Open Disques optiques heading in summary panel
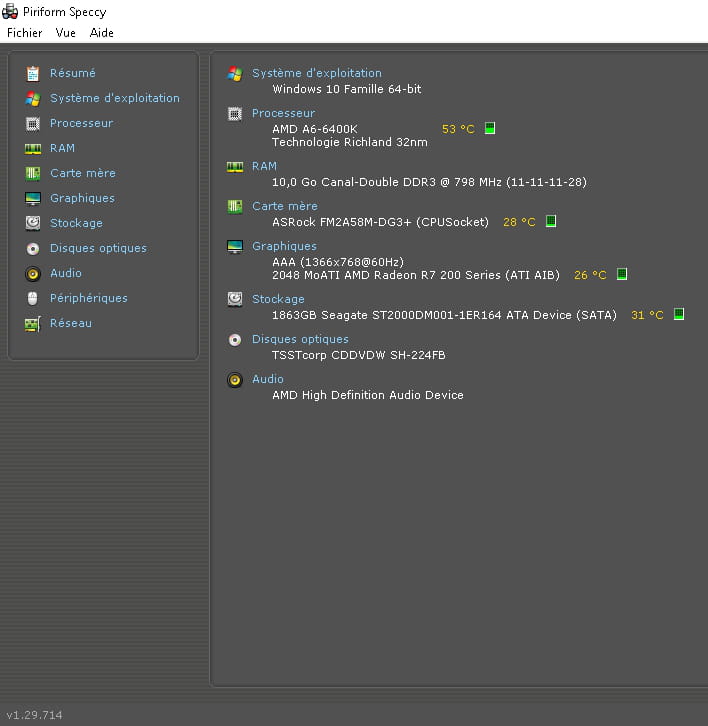The image size is (708, 726). (301, 339)
